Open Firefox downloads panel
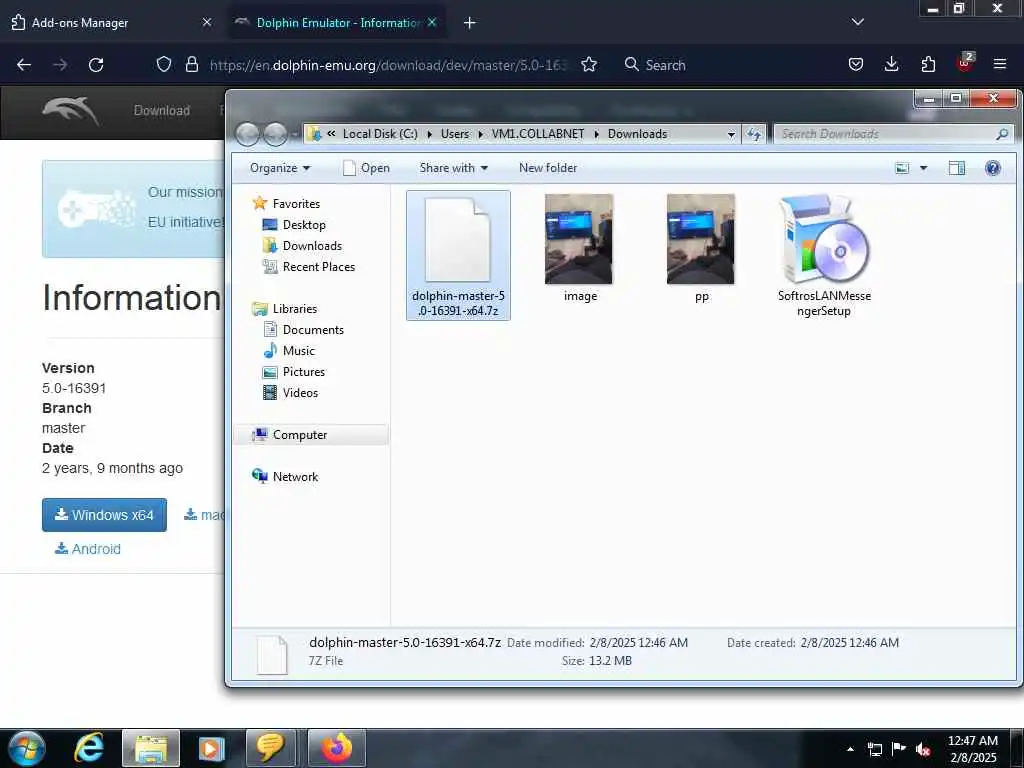 click(x=891, y=64)
